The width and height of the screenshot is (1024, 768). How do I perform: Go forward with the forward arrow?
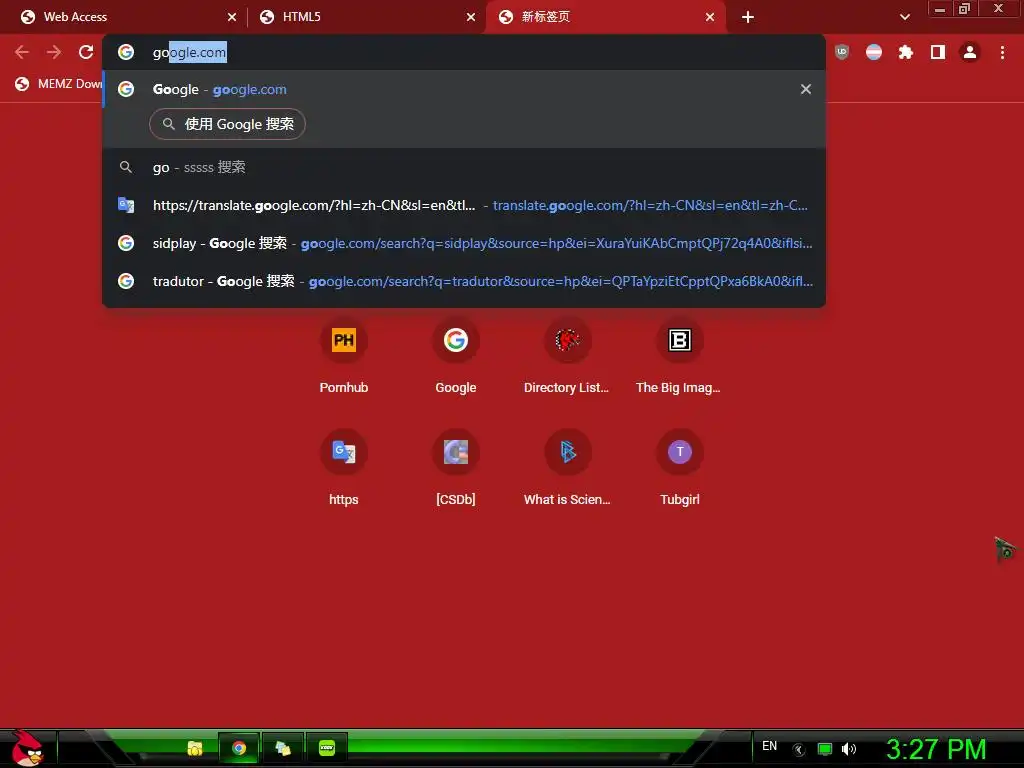[54, 52]
